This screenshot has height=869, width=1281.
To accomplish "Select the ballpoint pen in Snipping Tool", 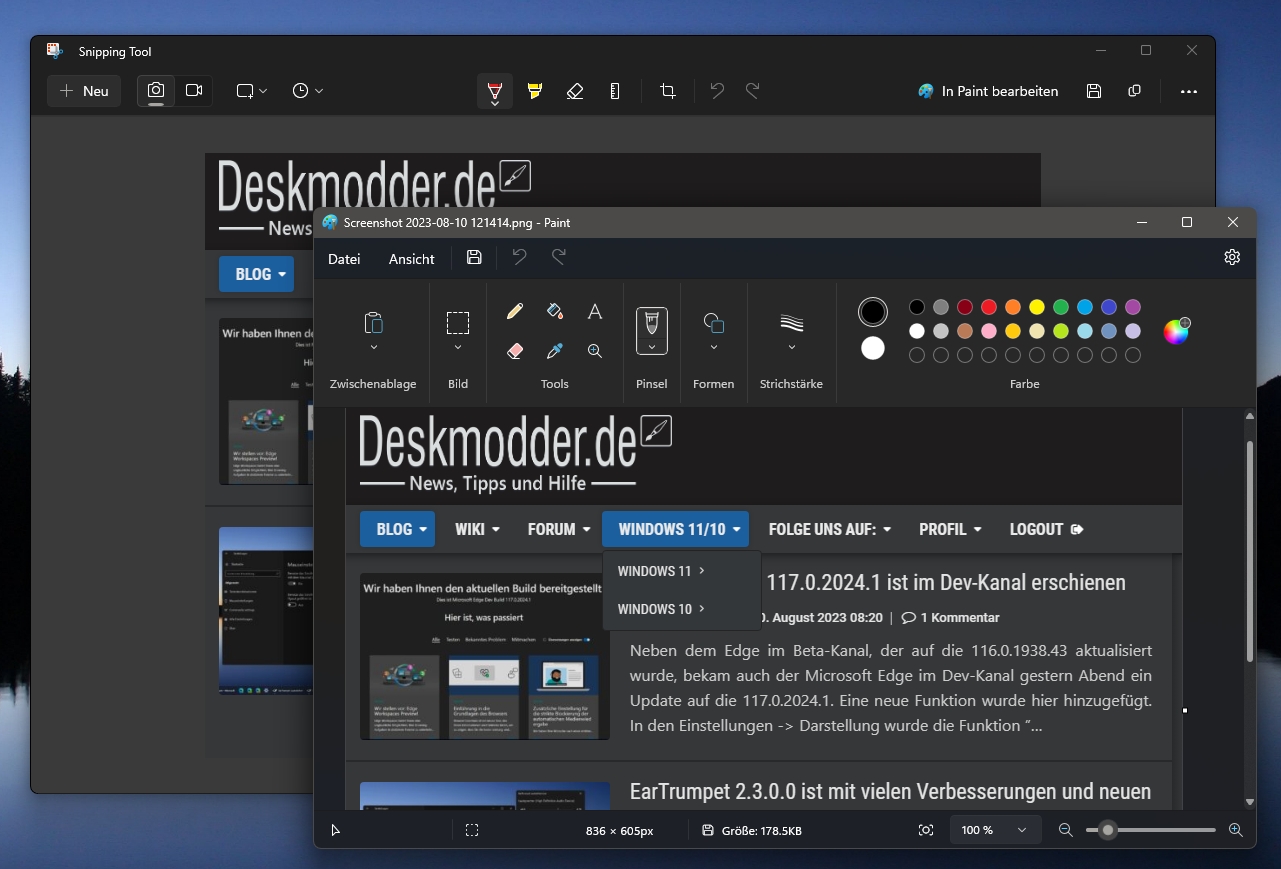I will point(495,91).
